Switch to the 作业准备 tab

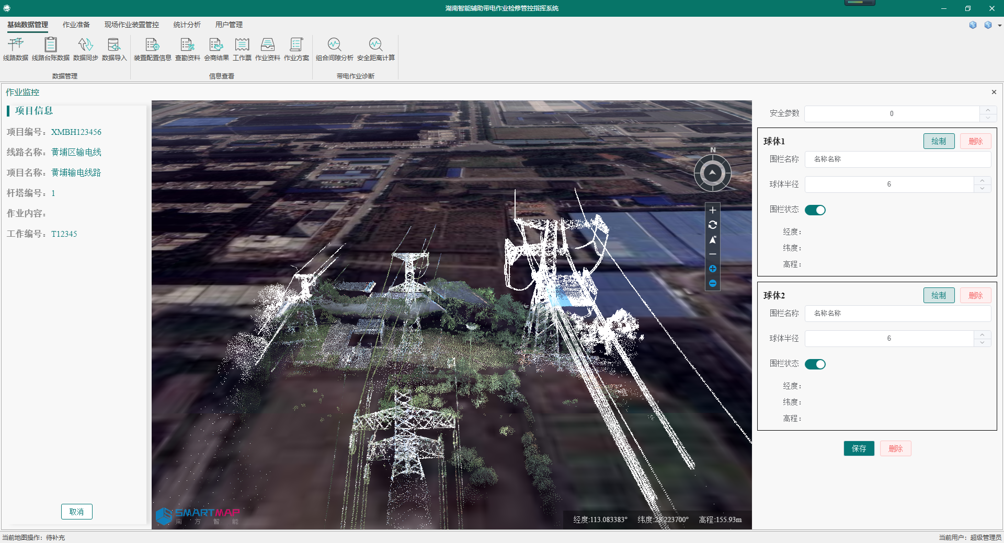coord(76,25)
